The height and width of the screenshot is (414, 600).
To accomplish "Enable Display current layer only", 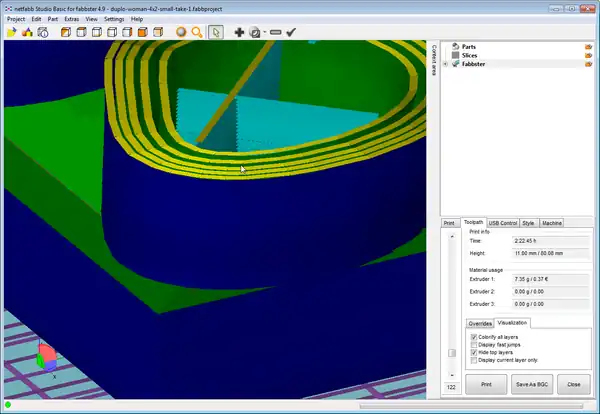I will coord(473,359).
